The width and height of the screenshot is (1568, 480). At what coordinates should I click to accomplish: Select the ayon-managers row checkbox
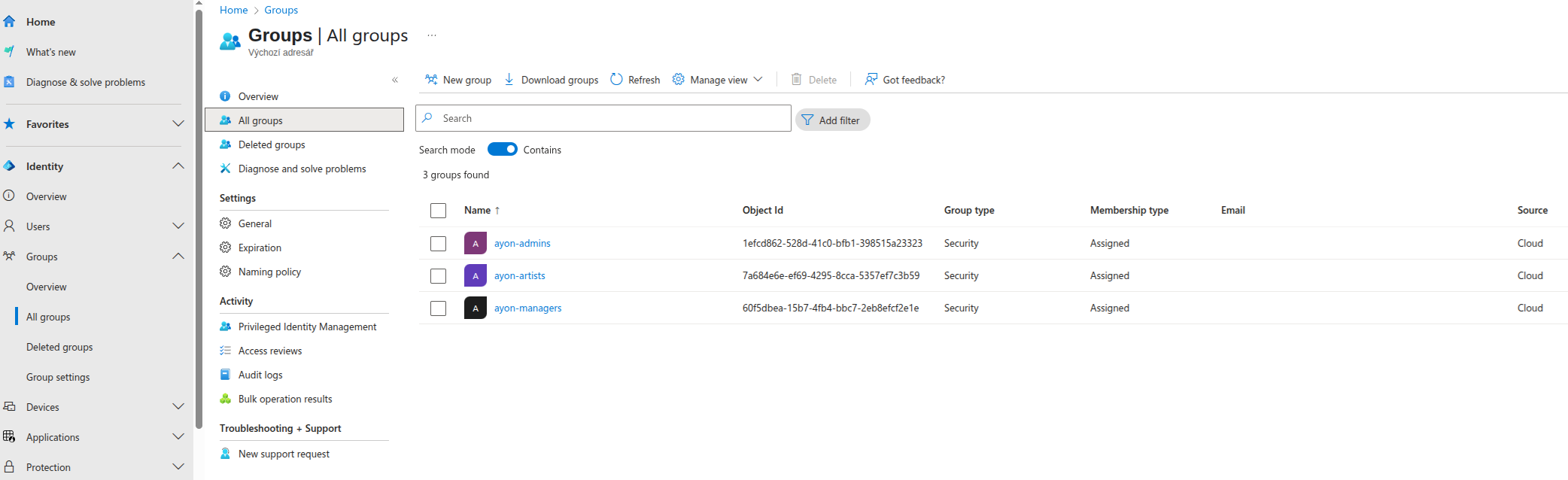coord(438,308)
